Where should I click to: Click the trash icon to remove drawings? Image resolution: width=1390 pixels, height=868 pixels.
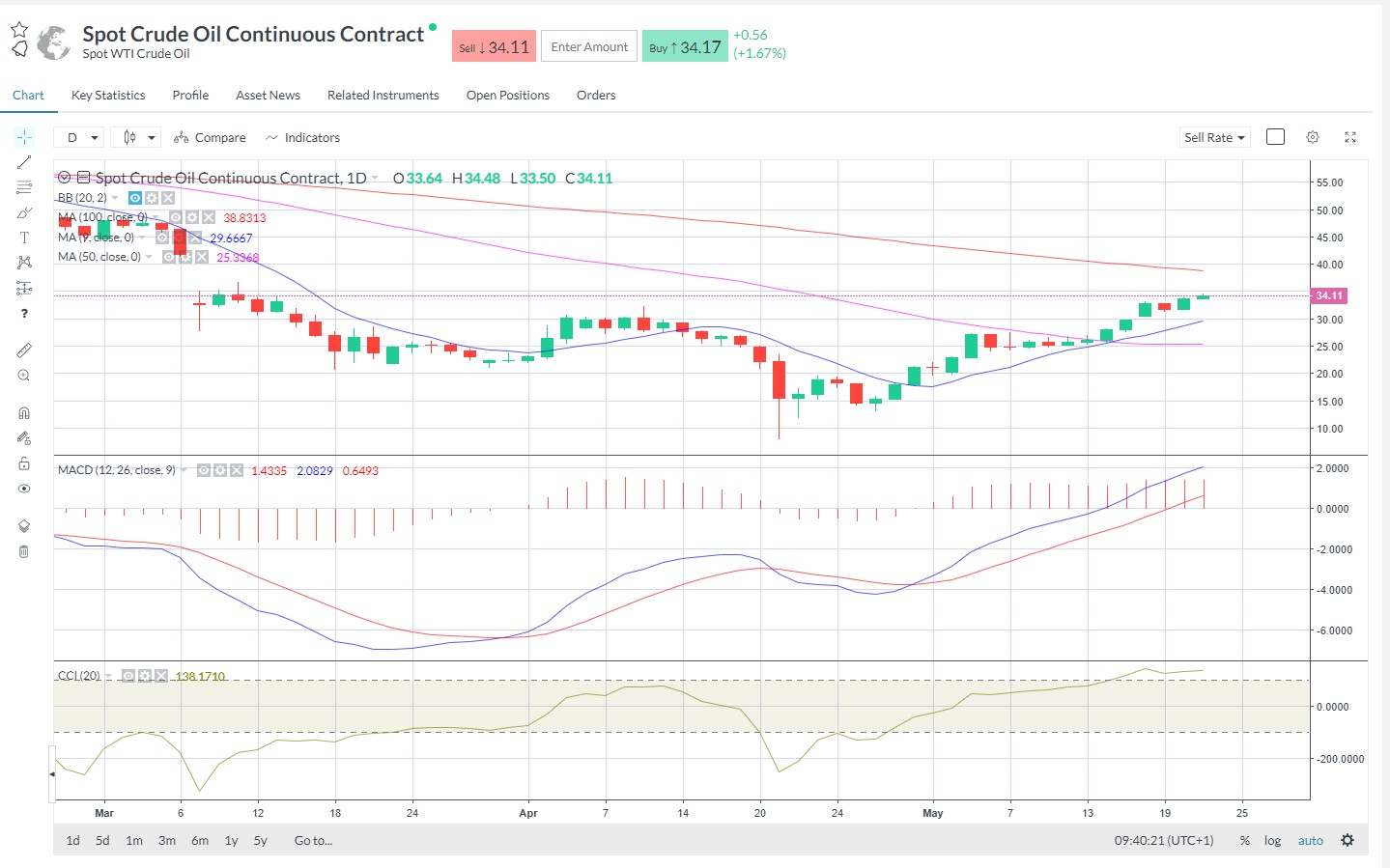point(24,552)
